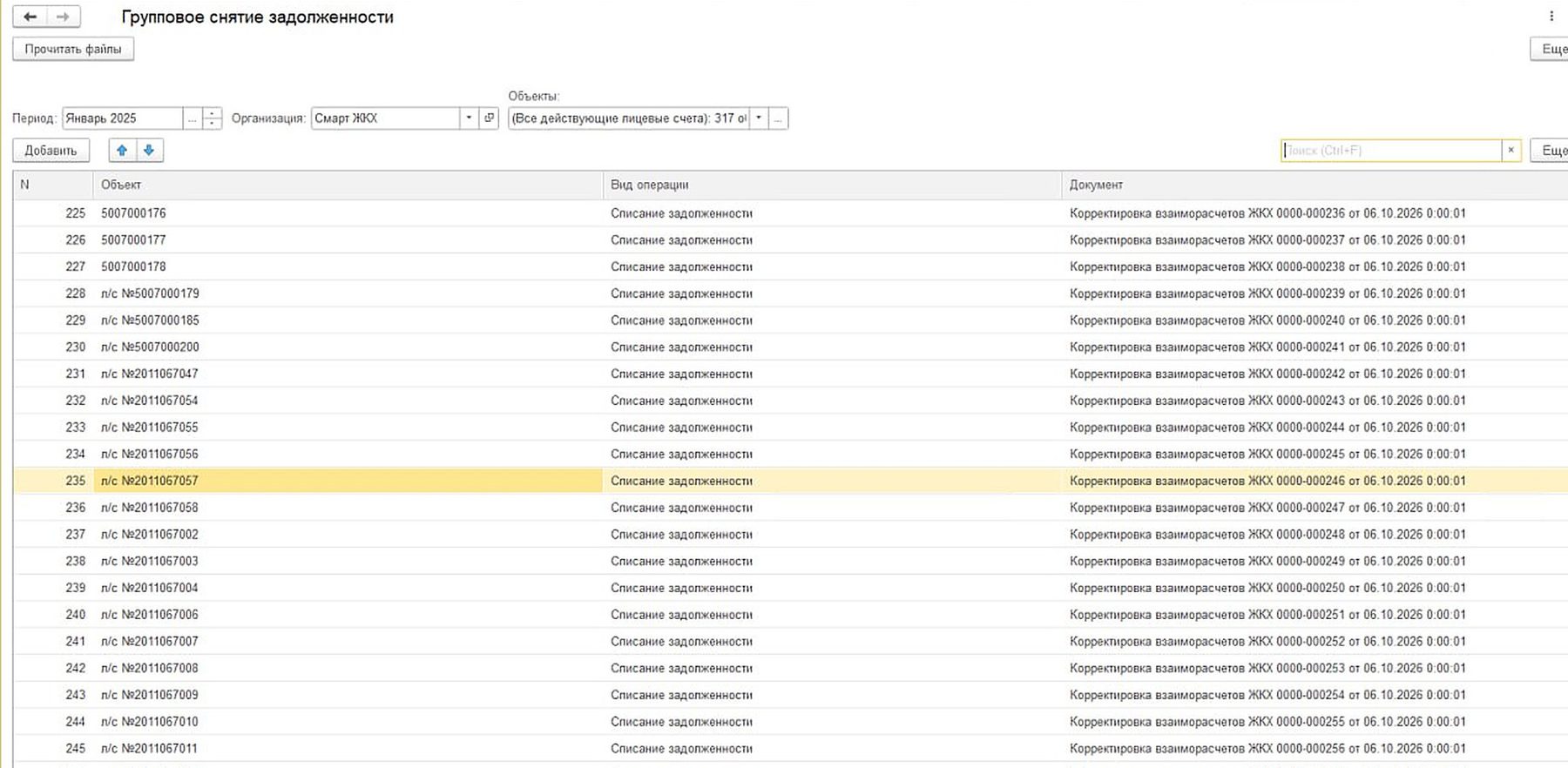
Task: Clear the search field with the x button
Action: point(1511,151)
